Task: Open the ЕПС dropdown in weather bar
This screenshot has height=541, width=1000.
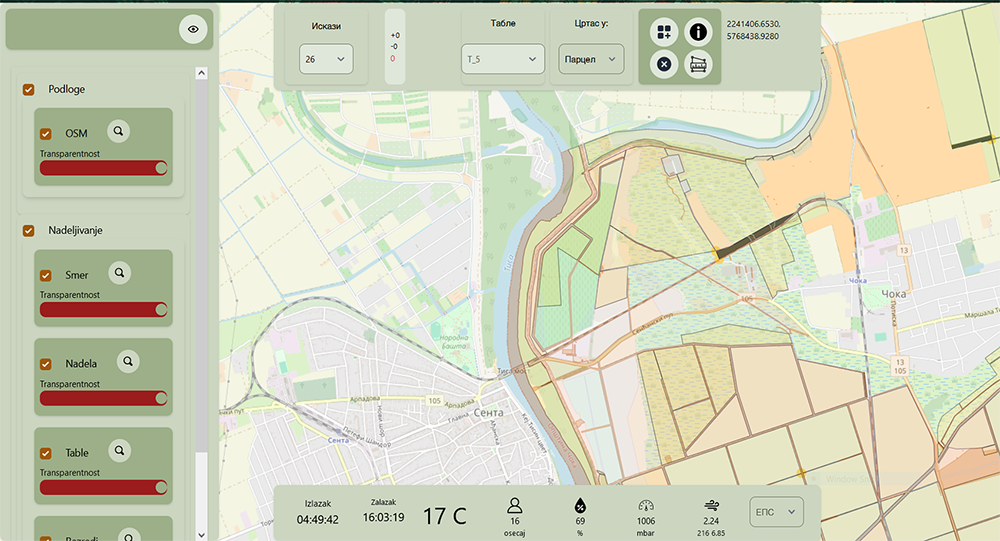Action: (x=776, y=512)
